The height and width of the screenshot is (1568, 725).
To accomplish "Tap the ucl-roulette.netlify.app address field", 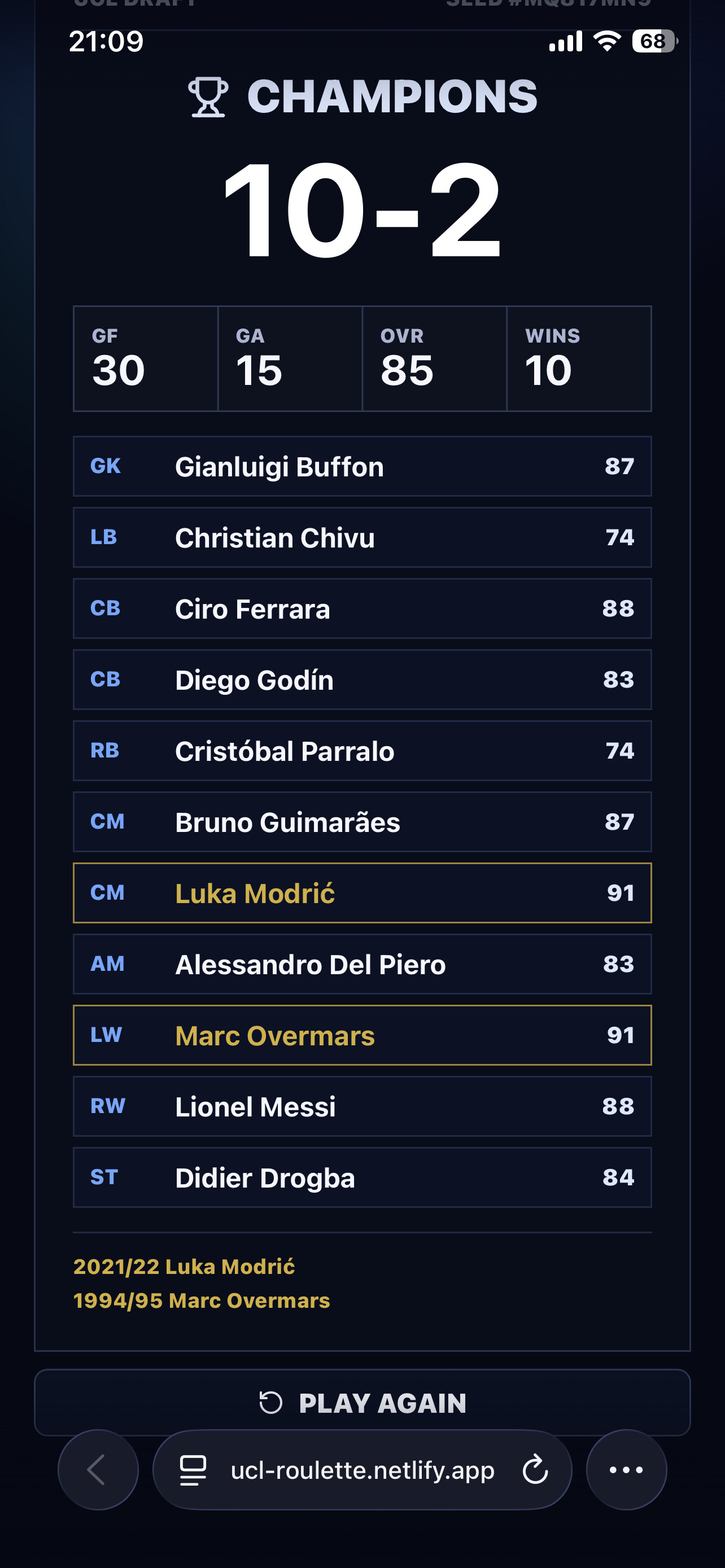I will click(x=362, y=1469).
